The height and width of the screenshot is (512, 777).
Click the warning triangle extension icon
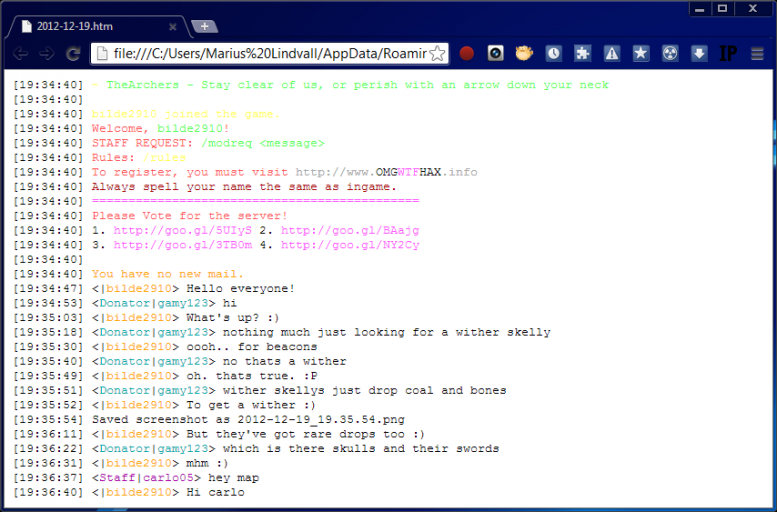[x=612, y=53]
